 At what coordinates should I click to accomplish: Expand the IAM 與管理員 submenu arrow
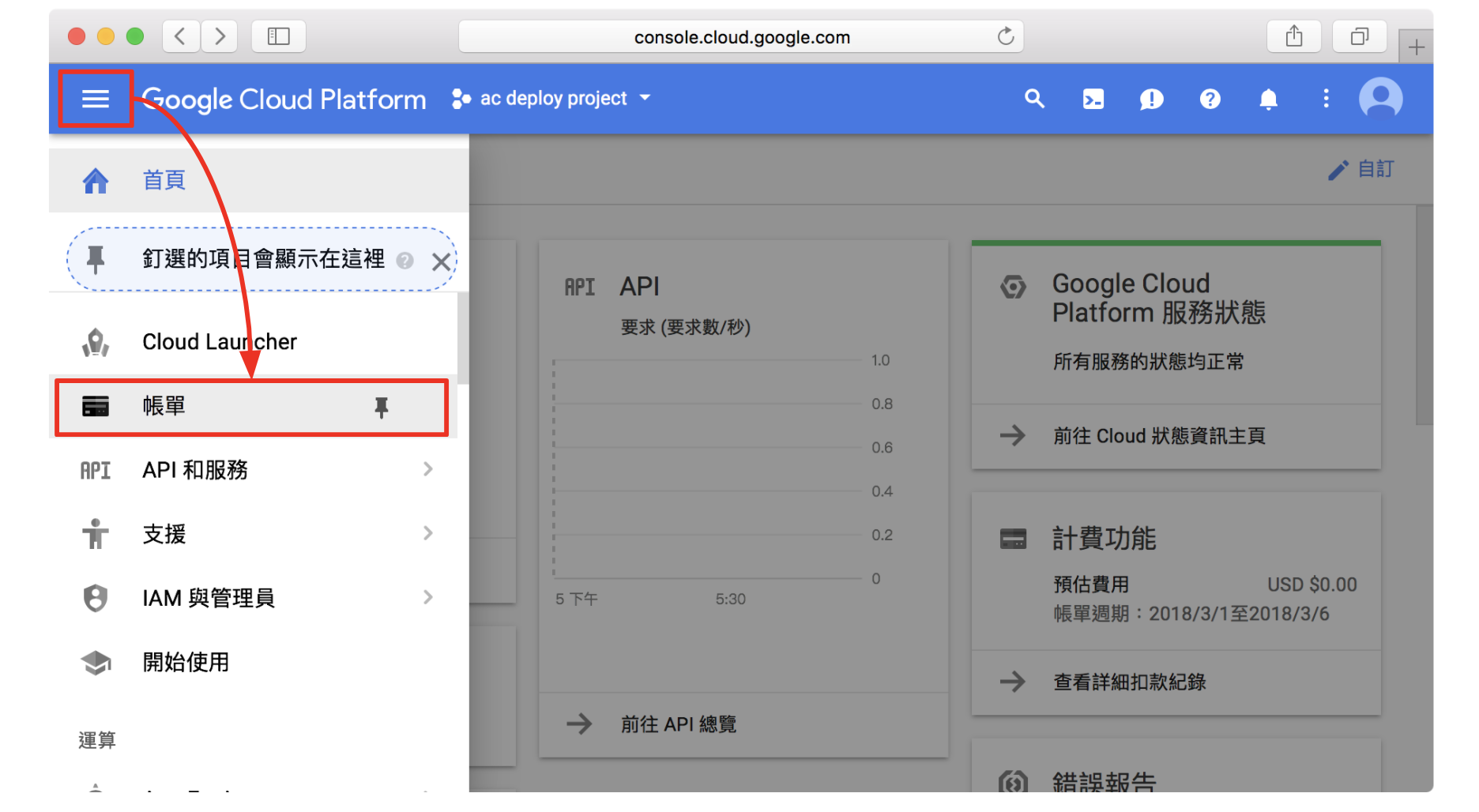click(x=427, y=597)
